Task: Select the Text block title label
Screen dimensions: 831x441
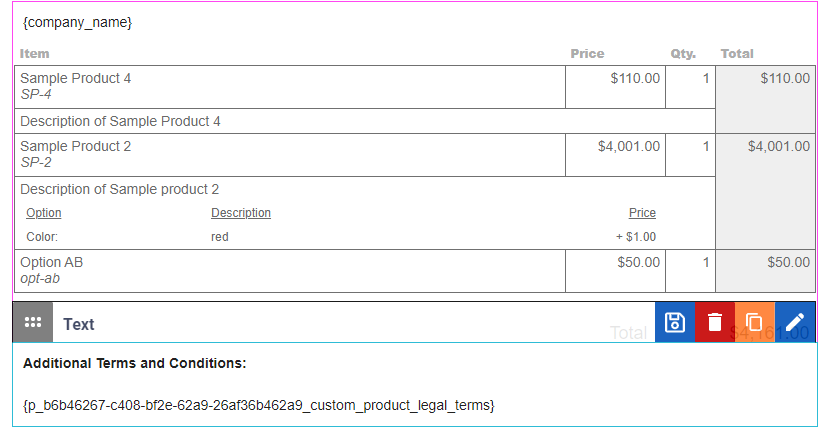Action: pos(78,324)
